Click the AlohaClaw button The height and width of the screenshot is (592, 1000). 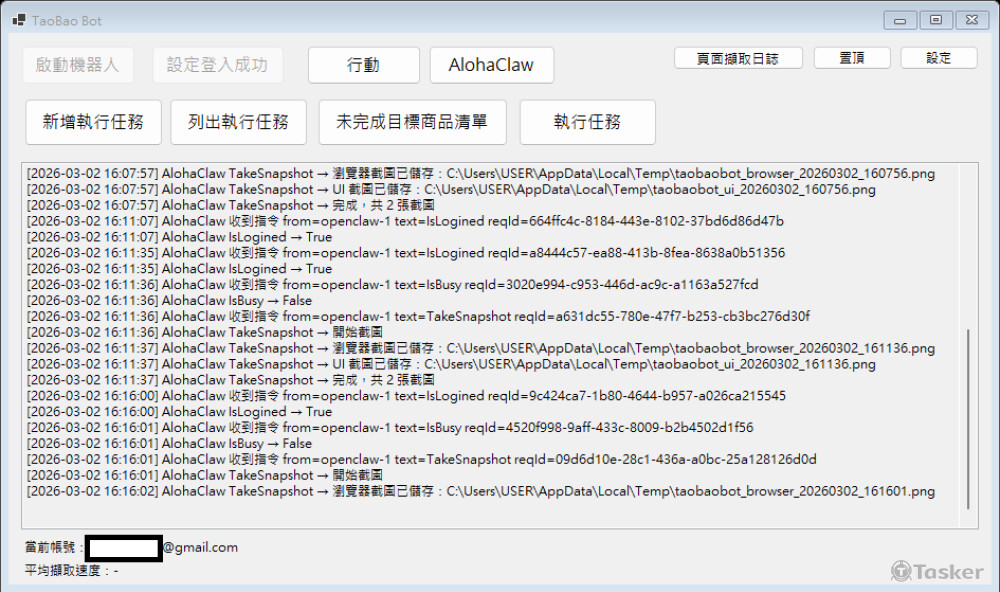[x=492, y=65]
